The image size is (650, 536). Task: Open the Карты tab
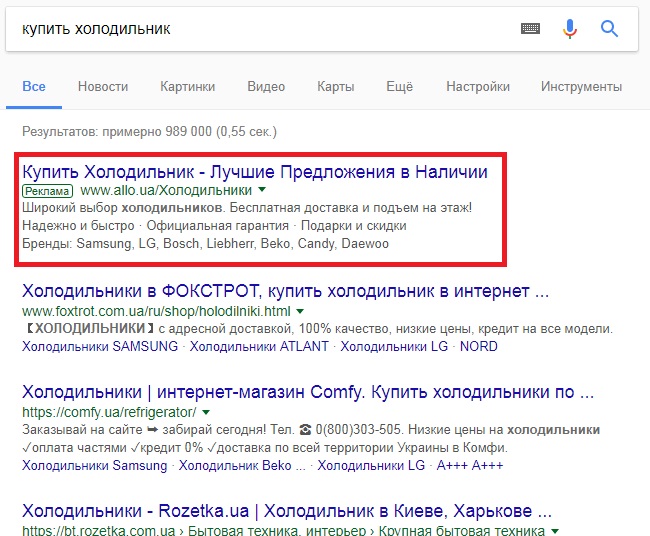click(x=336, y=86)
